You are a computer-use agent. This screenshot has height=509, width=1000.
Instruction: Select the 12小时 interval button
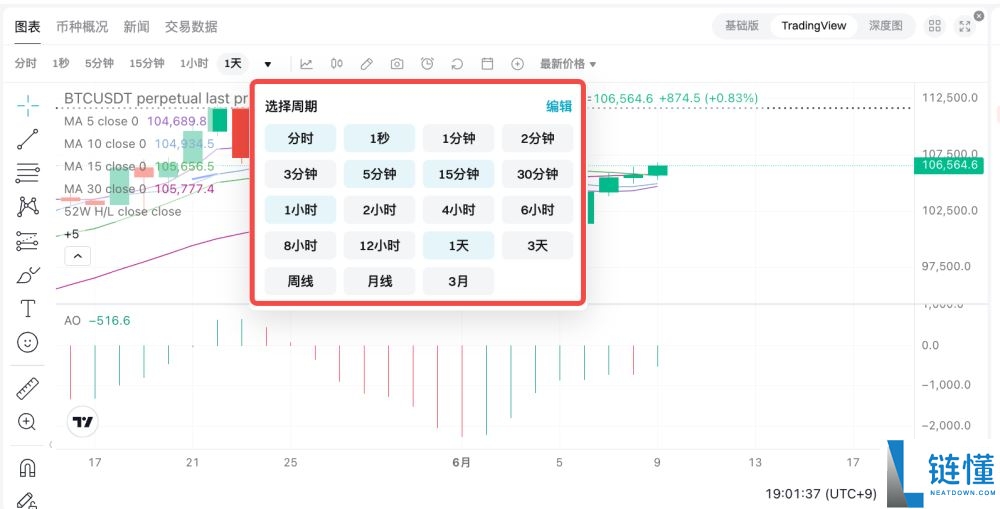click(x=379, y=246)
